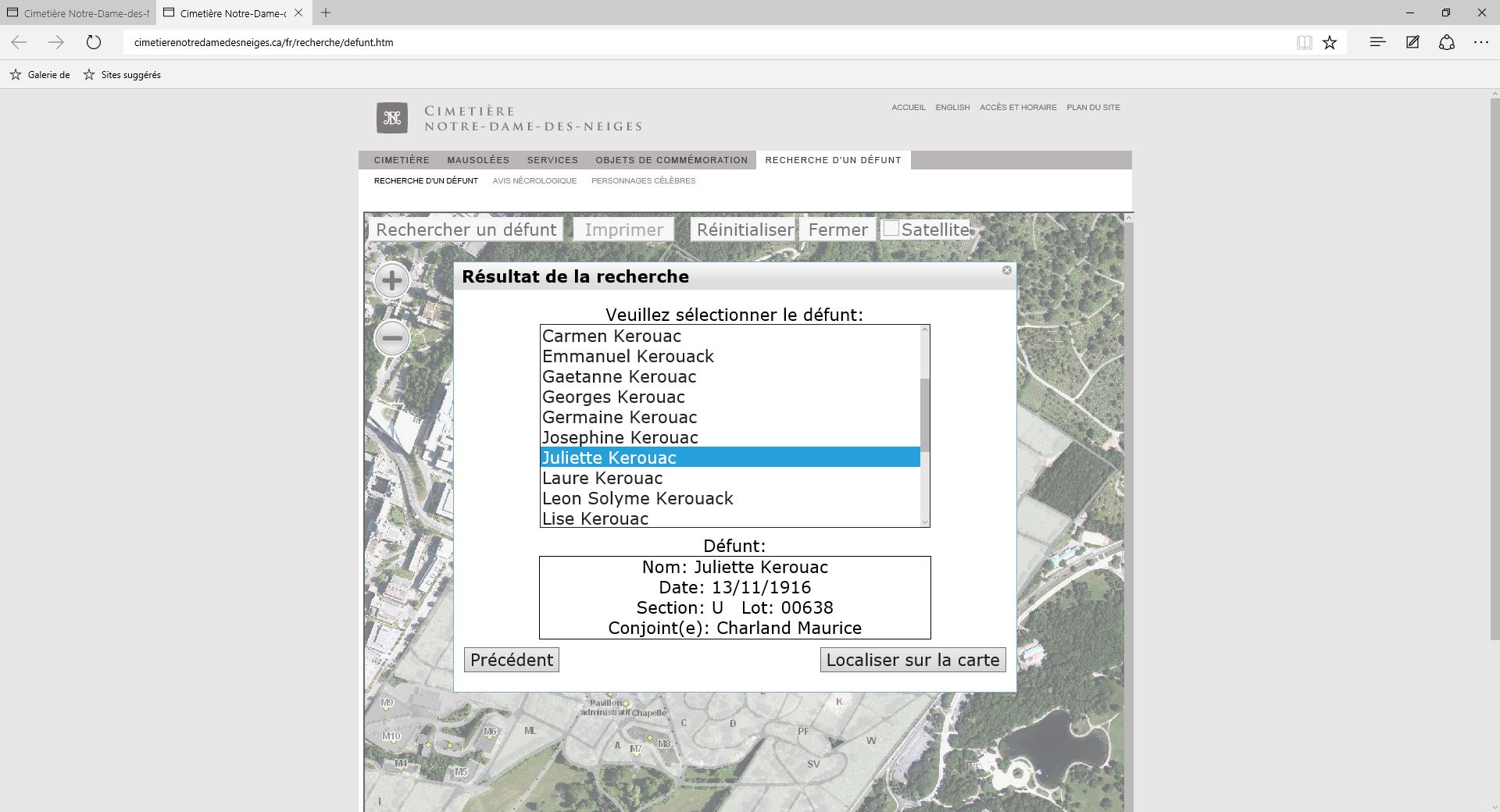This screenshot has width=1500, height=812.
Task: Open the English version link
Action: 952,107
